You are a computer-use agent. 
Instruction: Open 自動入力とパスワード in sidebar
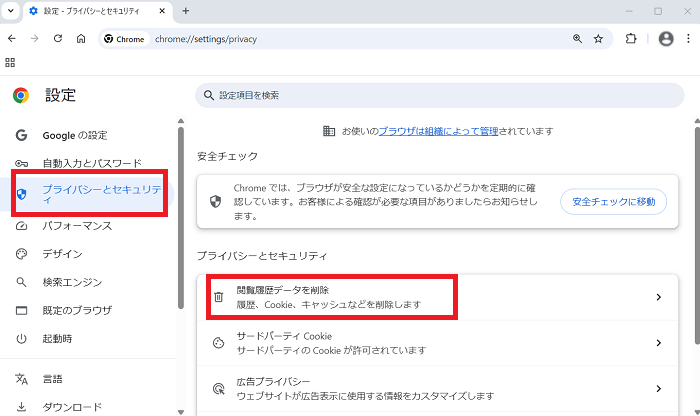(x=92, y=163)
